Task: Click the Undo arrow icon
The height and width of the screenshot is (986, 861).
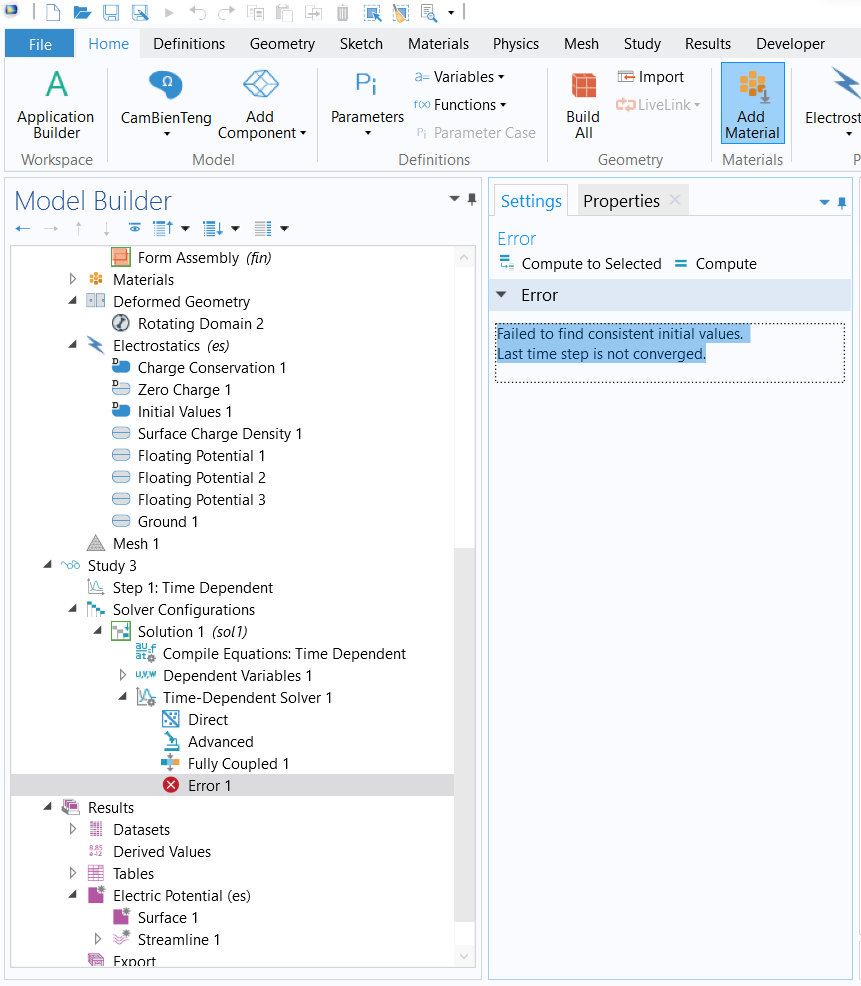Action: click(197, 12)
